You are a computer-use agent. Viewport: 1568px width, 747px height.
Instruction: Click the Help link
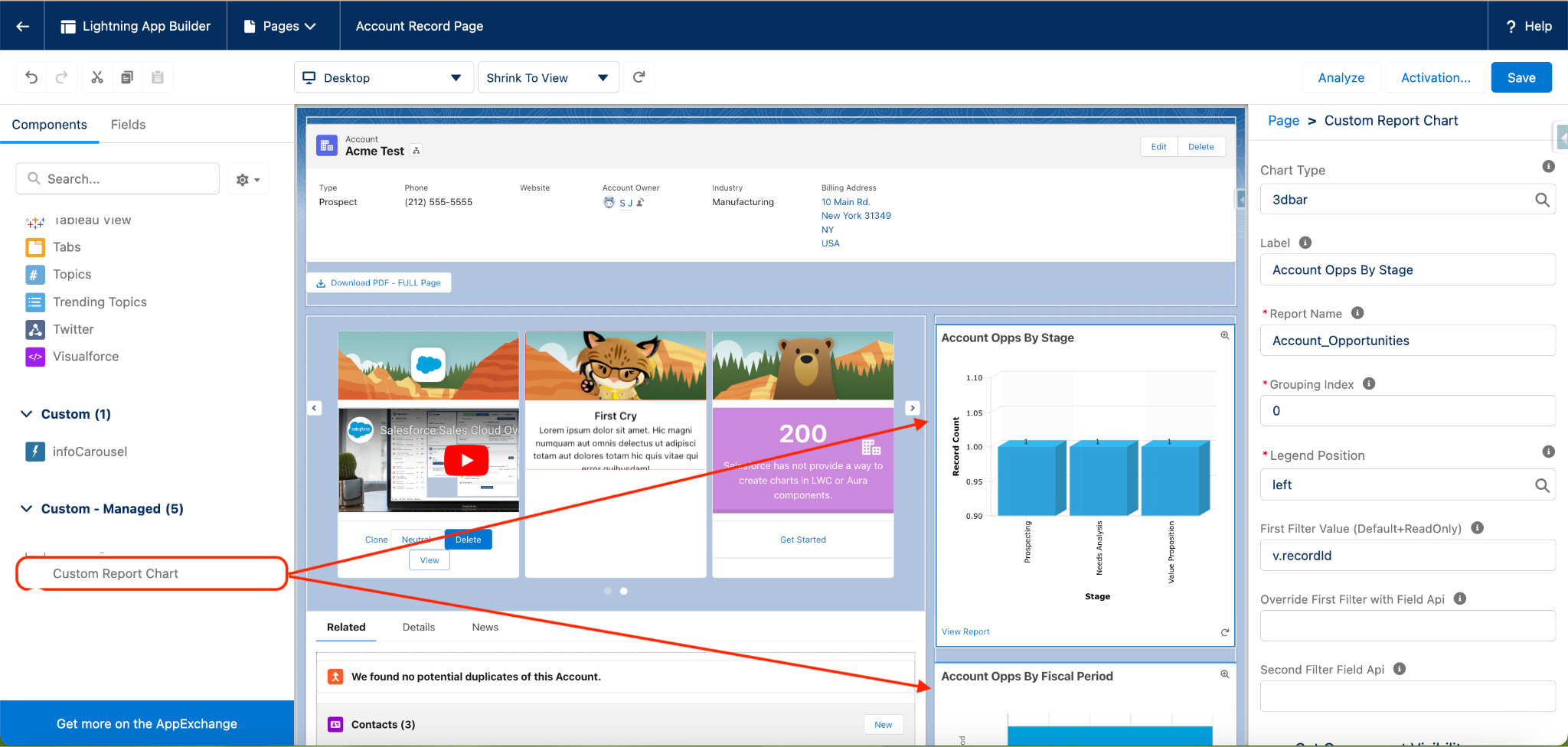[1529, 26]
